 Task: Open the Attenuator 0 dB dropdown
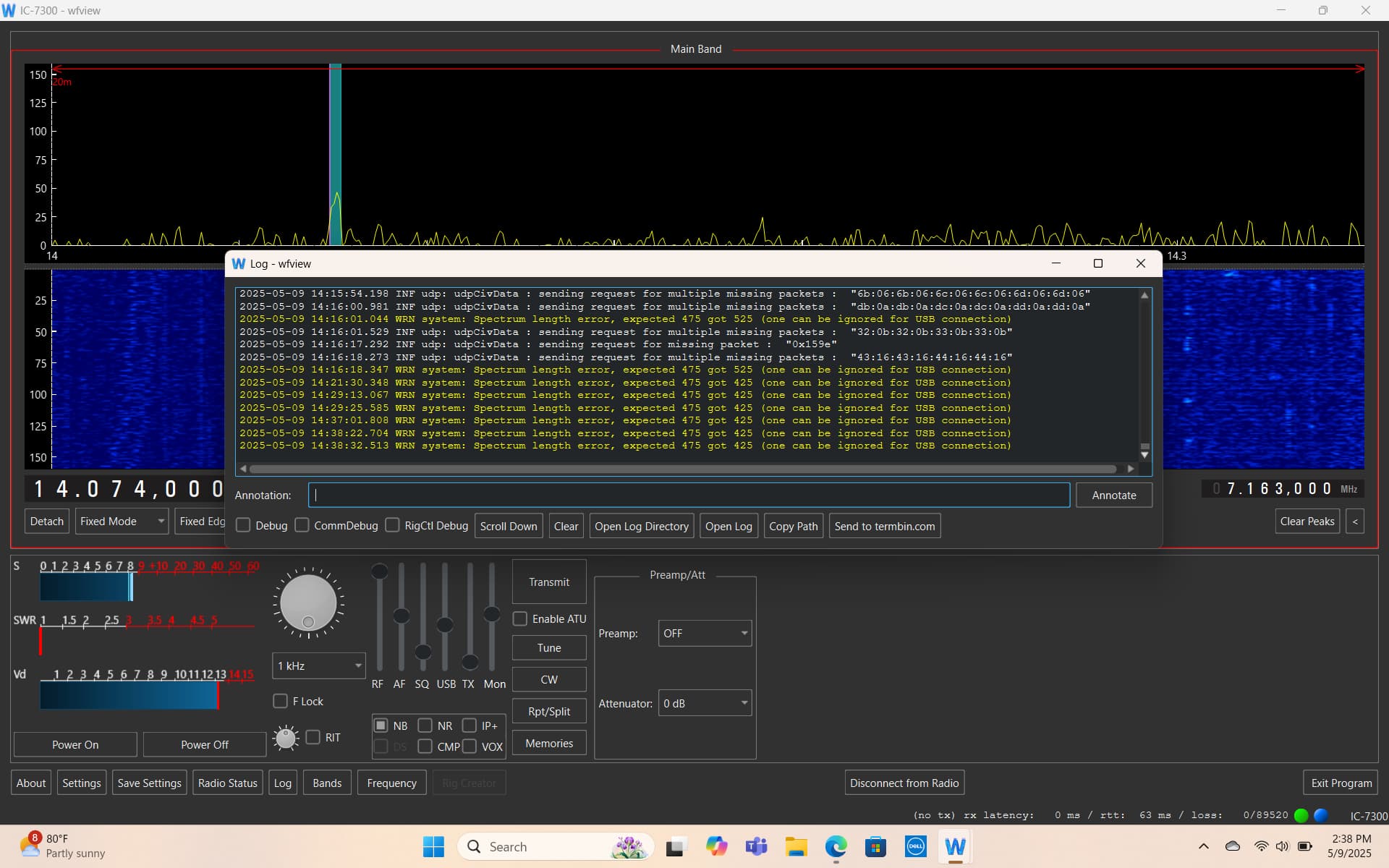705,703
